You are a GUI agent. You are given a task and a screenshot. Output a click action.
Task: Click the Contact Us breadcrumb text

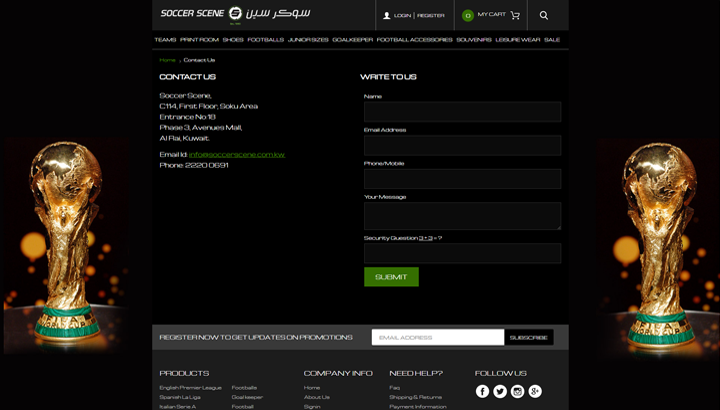tap(199, 60)
